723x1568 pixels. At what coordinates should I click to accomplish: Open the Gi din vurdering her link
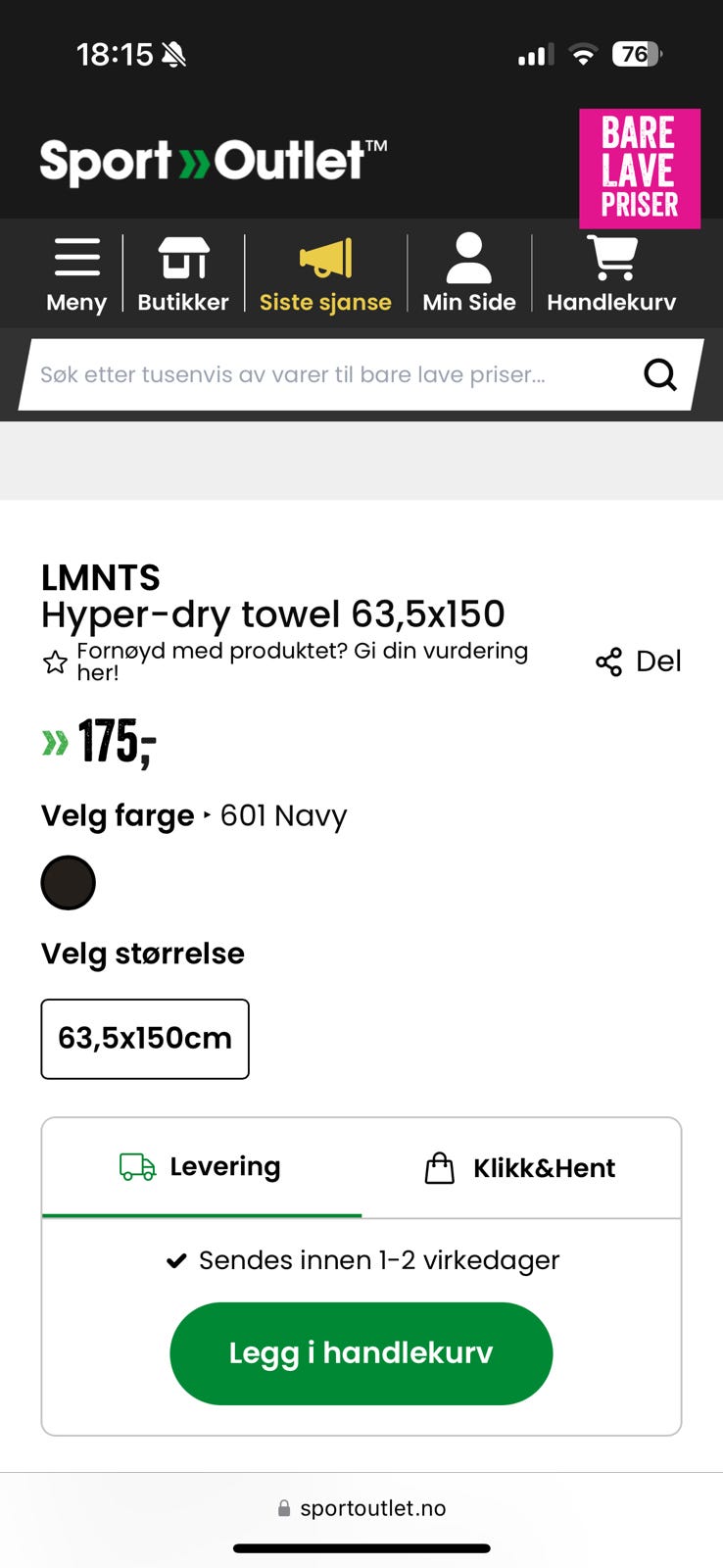tap(302, 661)
